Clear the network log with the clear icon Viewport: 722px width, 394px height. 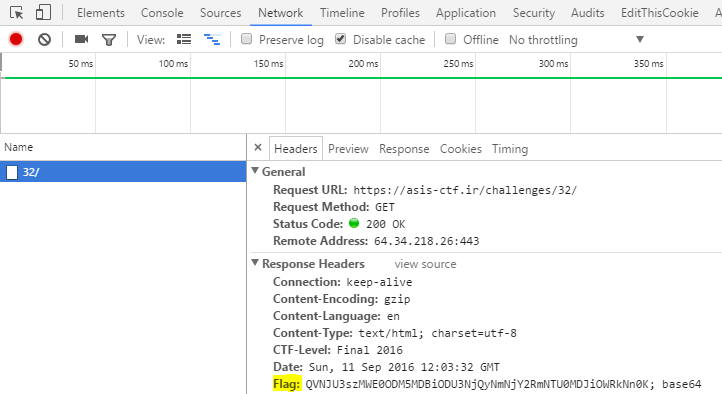click(x=44, y=40)
